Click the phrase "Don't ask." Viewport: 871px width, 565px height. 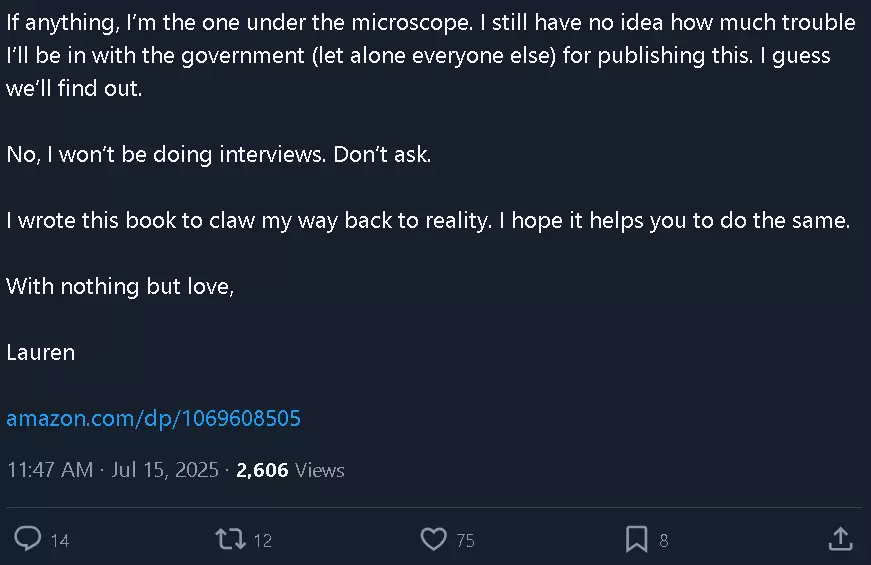pos(382,154)
